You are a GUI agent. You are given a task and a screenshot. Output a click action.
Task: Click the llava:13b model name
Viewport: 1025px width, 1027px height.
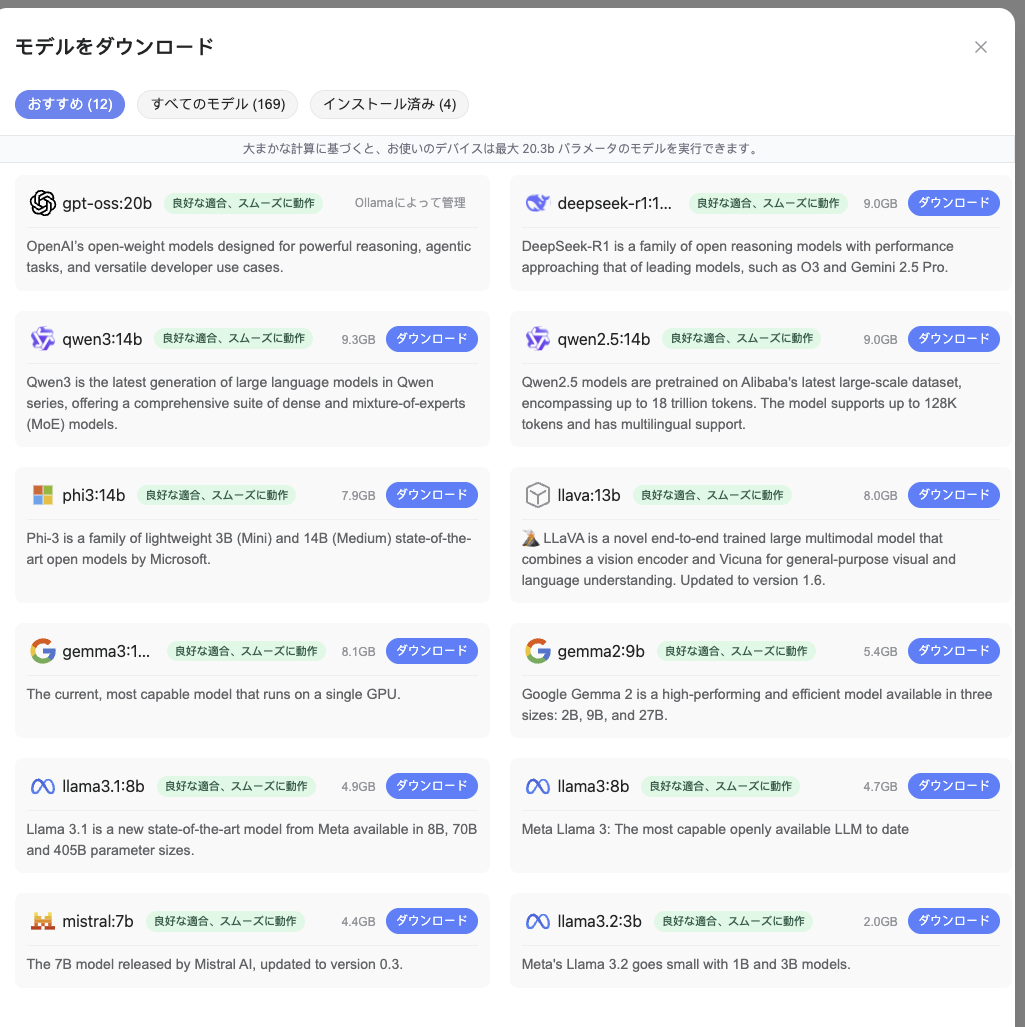click(589, 495)
